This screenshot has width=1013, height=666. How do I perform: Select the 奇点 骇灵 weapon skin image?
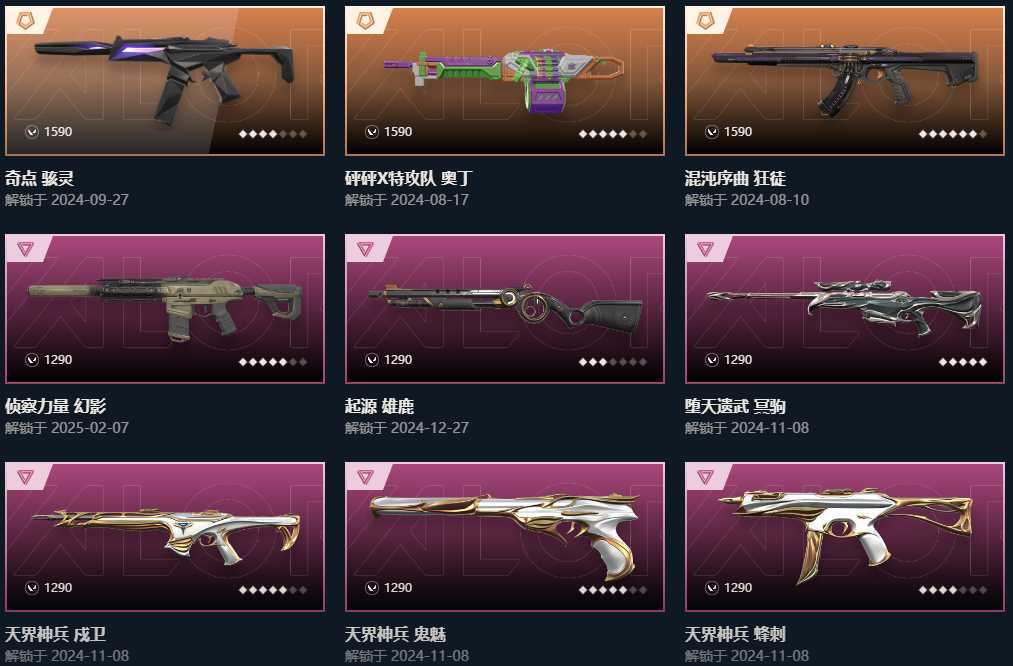coord(165,74)
